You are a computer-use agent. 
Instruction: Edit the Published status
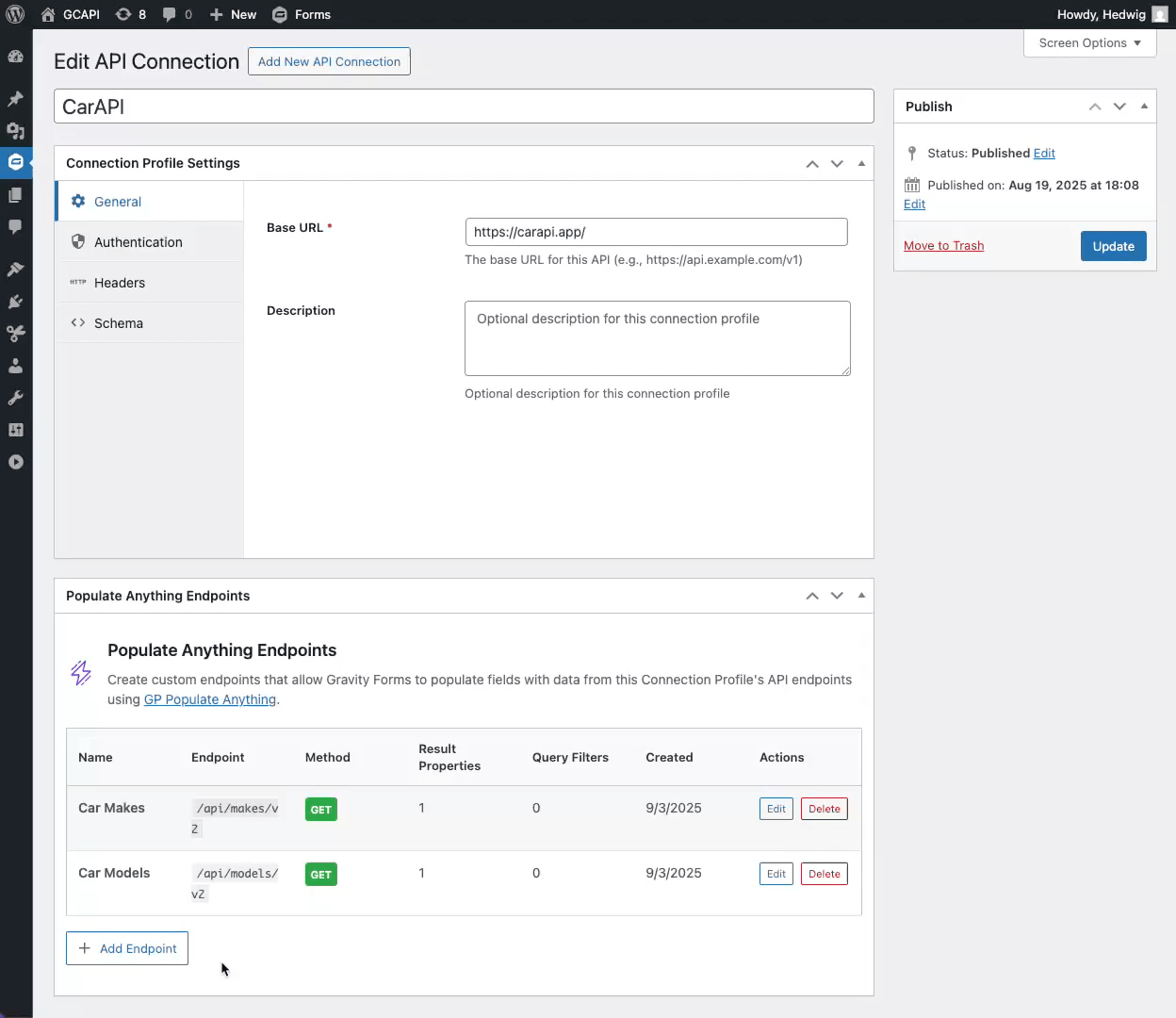(x=1044, y=154)
